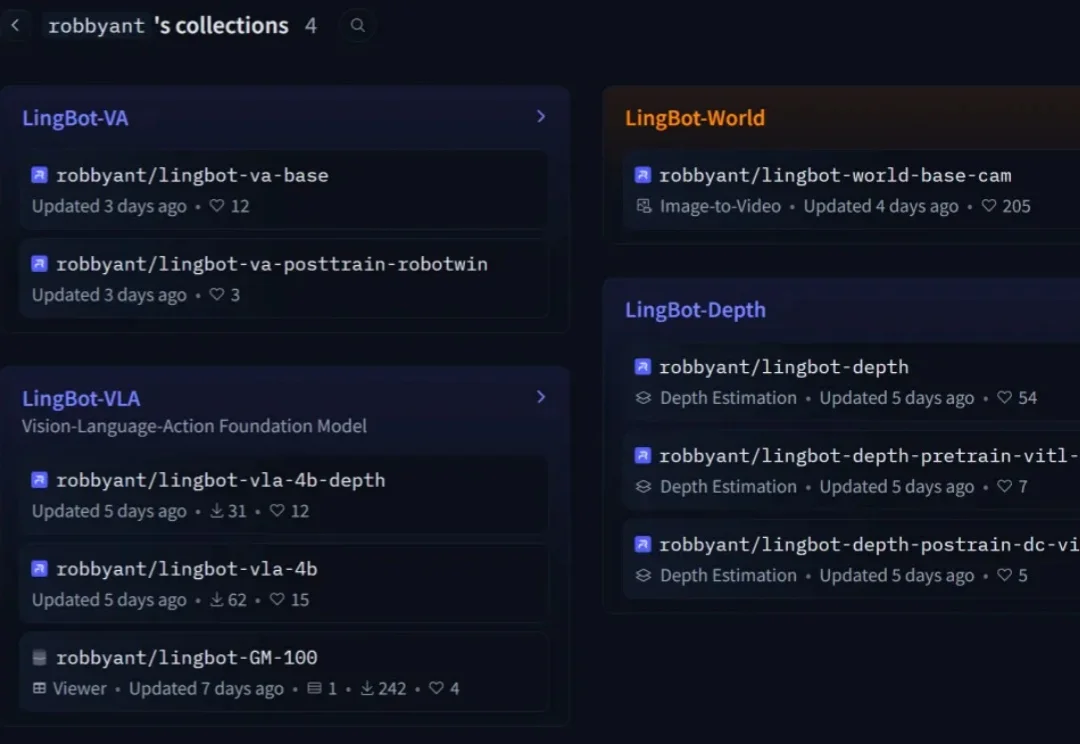Screen dimensions: 1080x744
Task: Click model icon beside lingbot-depth
Action: click(x=643, y=367)
